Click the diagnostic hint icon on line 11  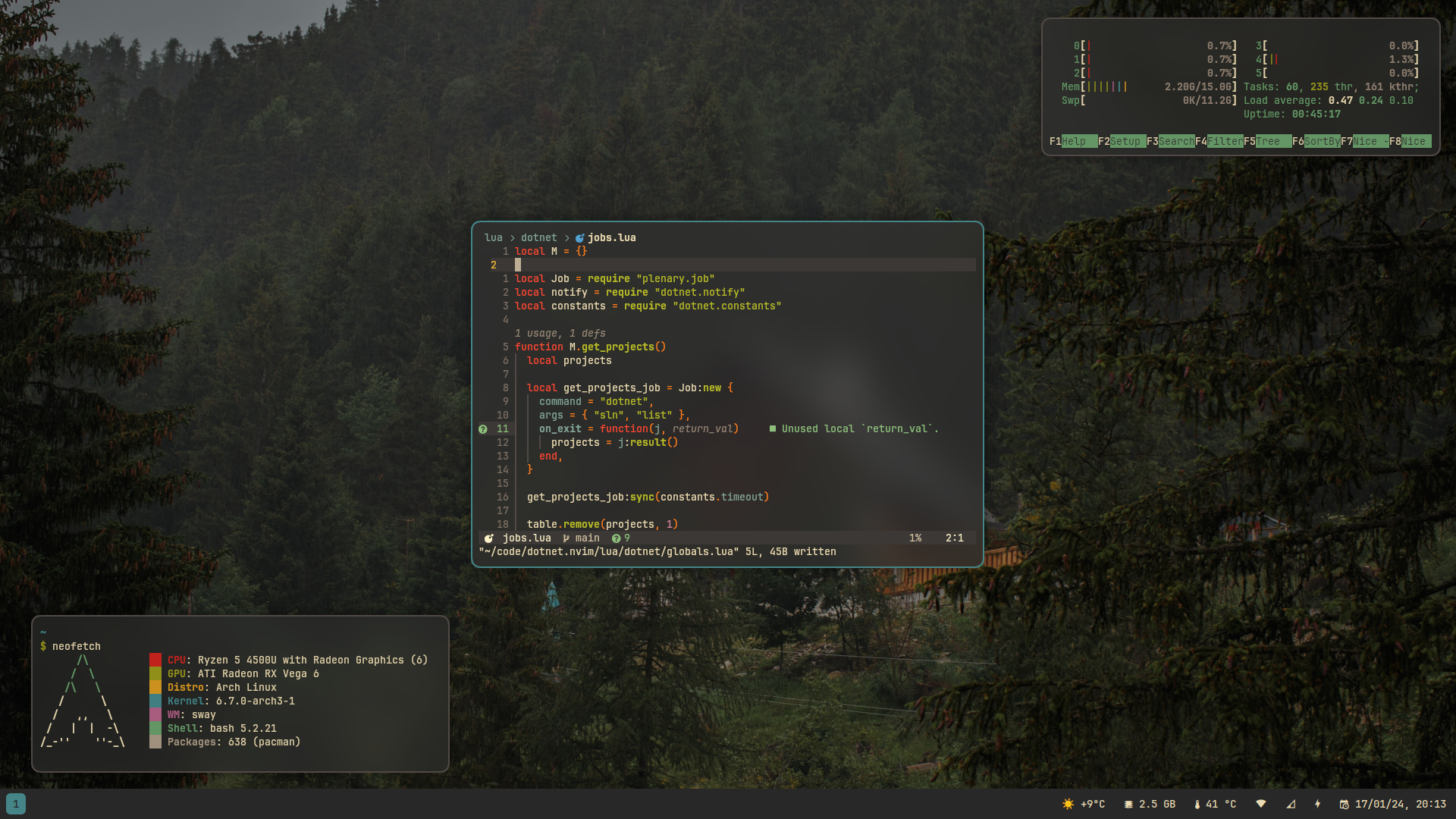click(483, 429)
